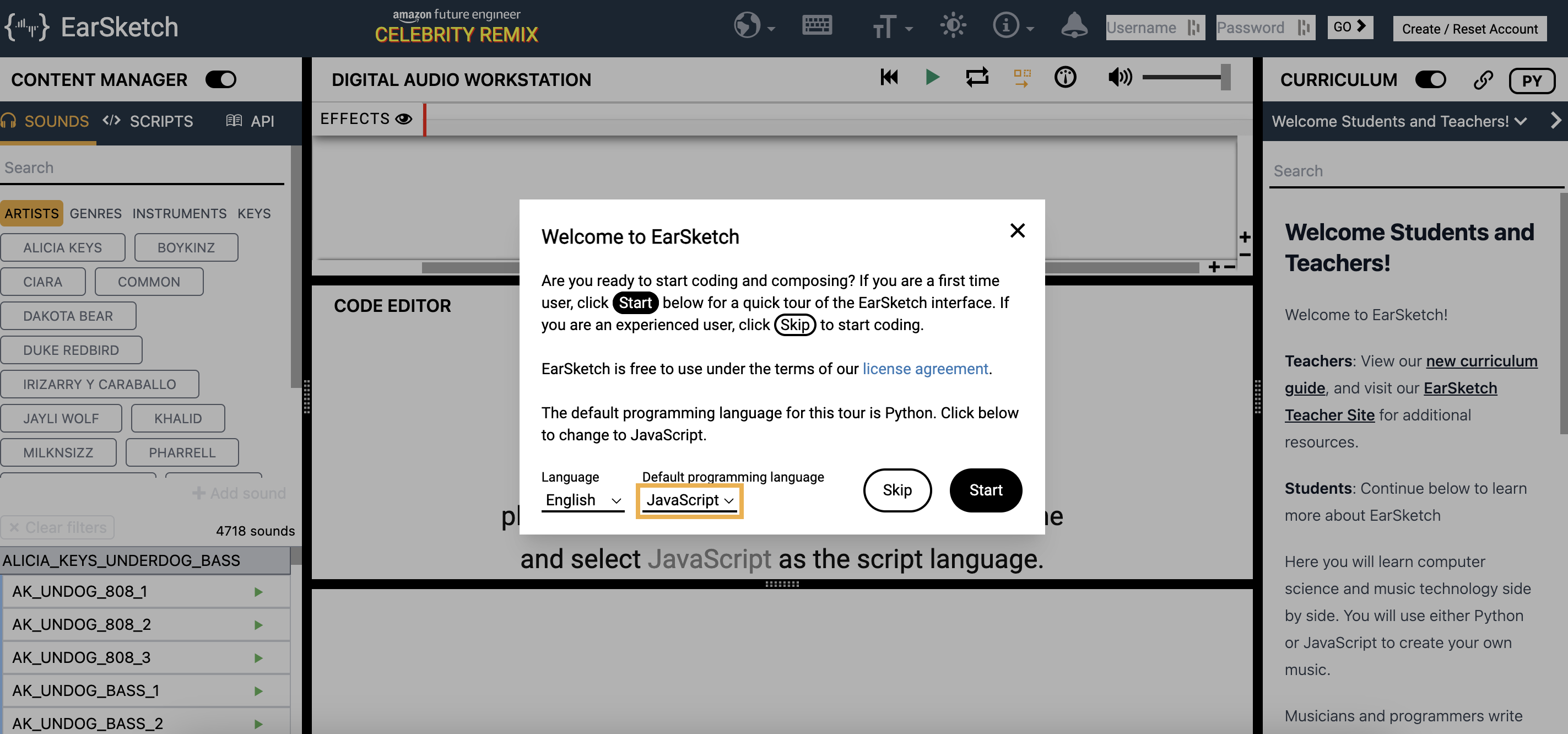The image size is (1568, 734).
Task: Preview the AK_UNDOG_808_1 sound
Action: click(258, 592)
